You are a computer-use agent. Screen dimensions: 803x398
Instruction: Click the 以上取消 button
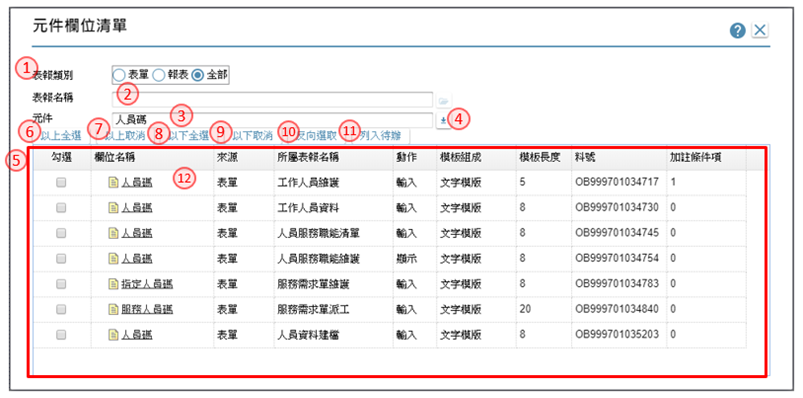point(125,136)
